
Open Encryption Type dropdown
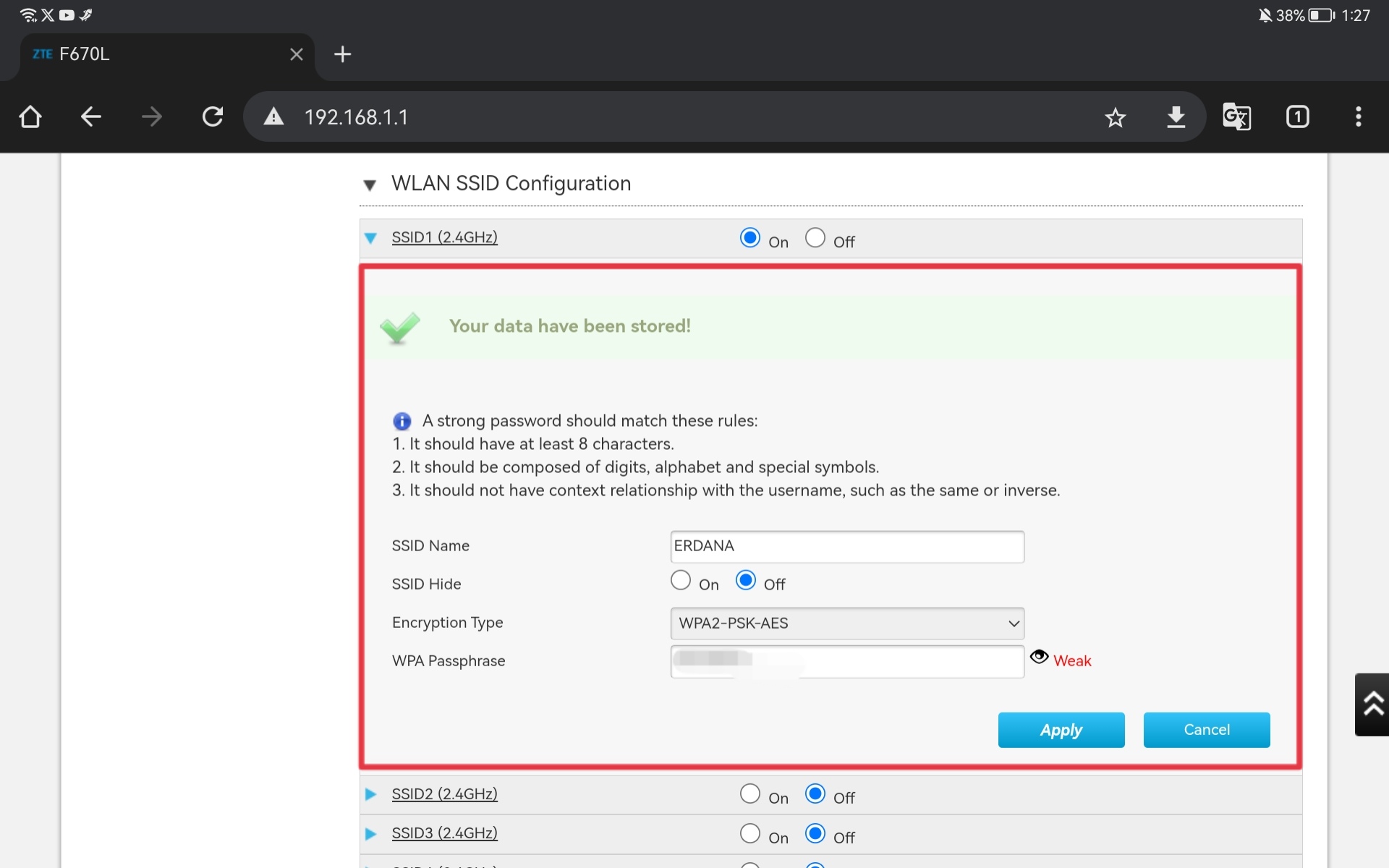(846, 624)
